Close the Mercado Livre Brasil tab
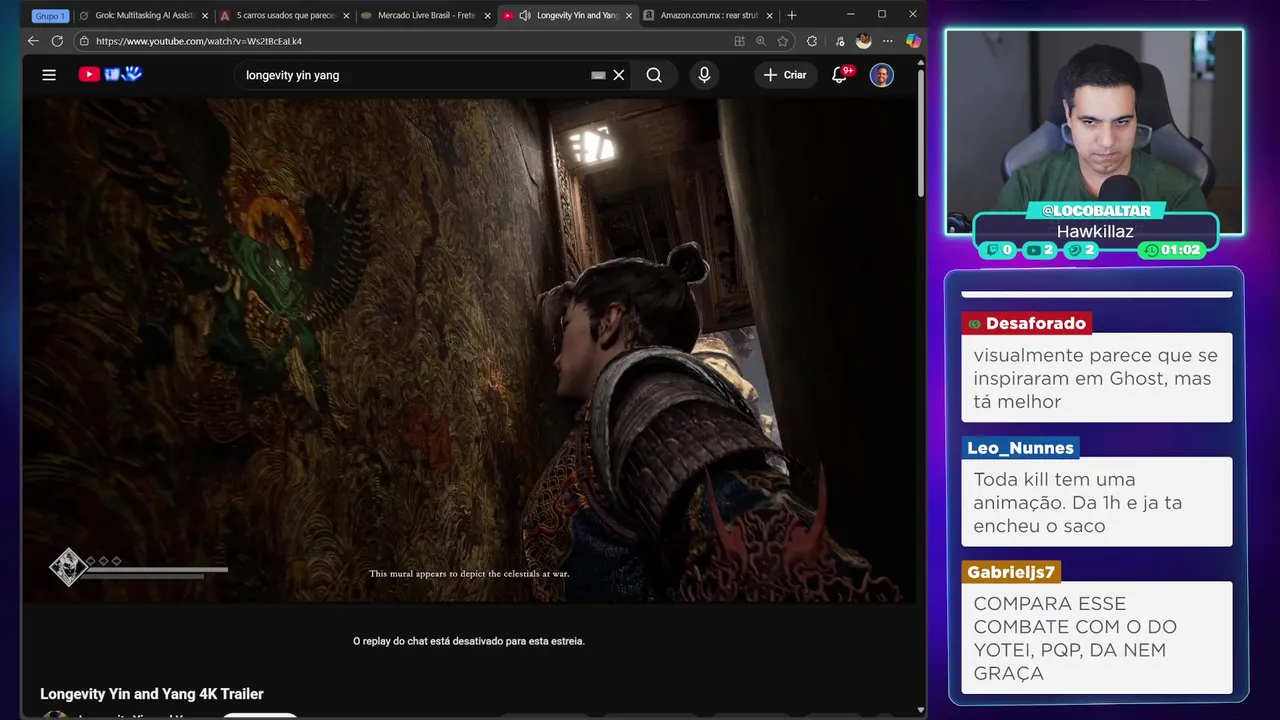 tap(487, 16)
